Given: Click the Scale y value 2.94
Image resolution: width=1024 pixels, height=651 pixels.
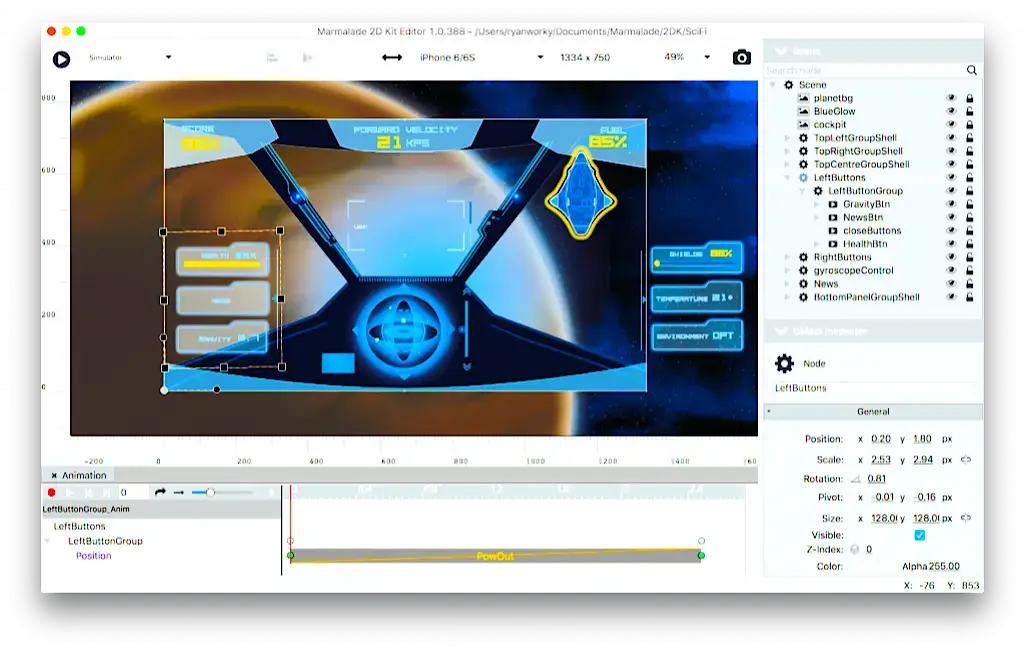Looking at the screenshot, I should click(x=923, y=460).
